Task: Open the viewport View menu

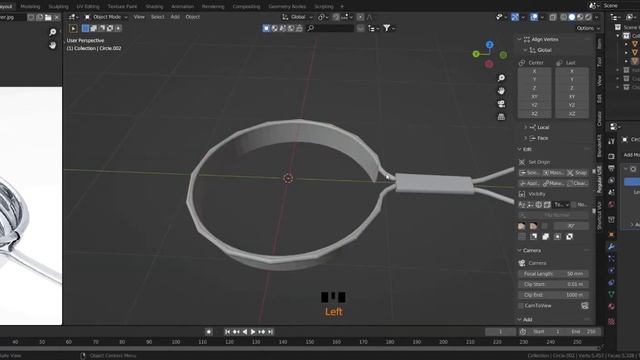Action: point(139,17)
